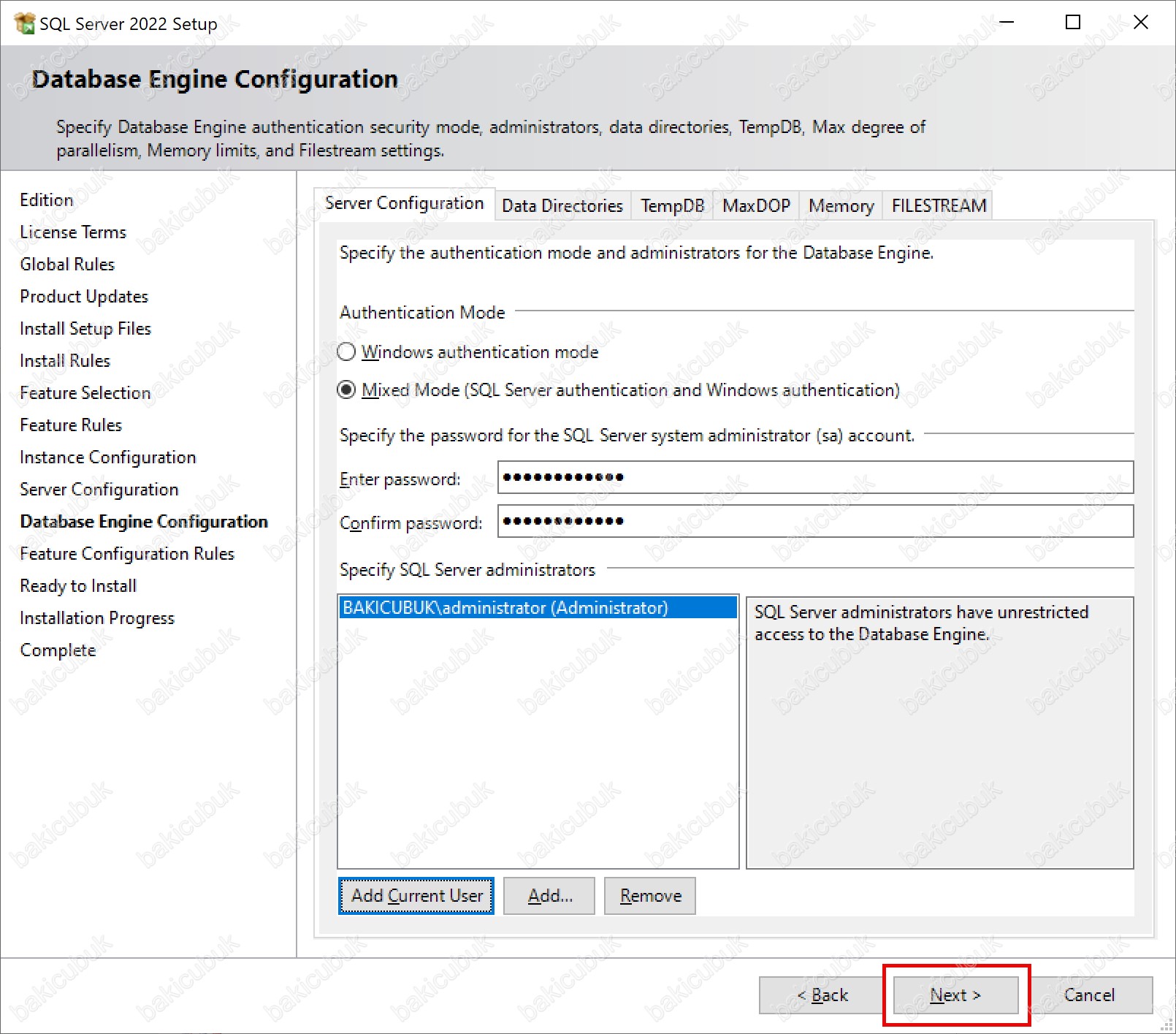Select Windows authentication mode radio button
1176x1034 pixels.
346,352
